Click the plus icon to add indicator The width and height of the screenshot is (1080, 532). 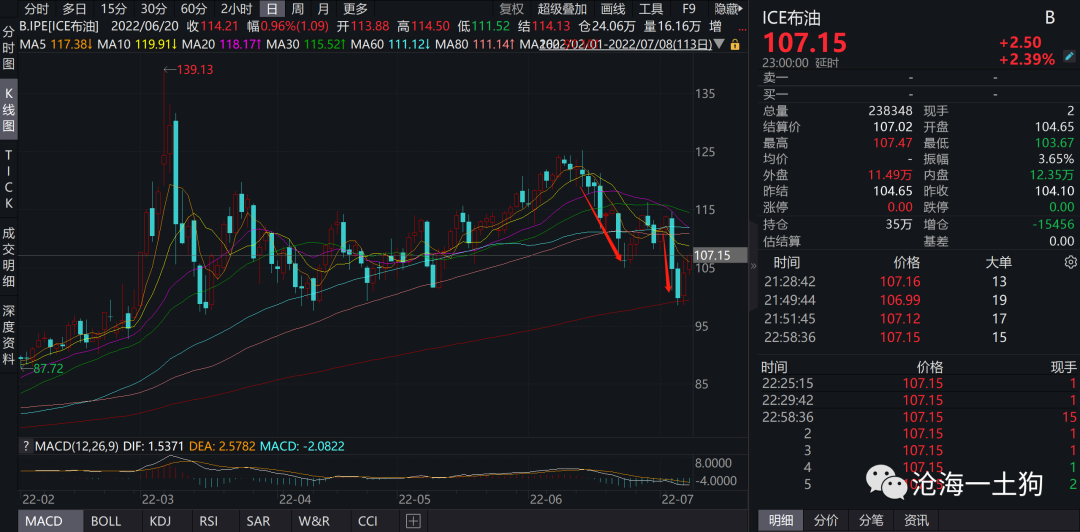413,520
